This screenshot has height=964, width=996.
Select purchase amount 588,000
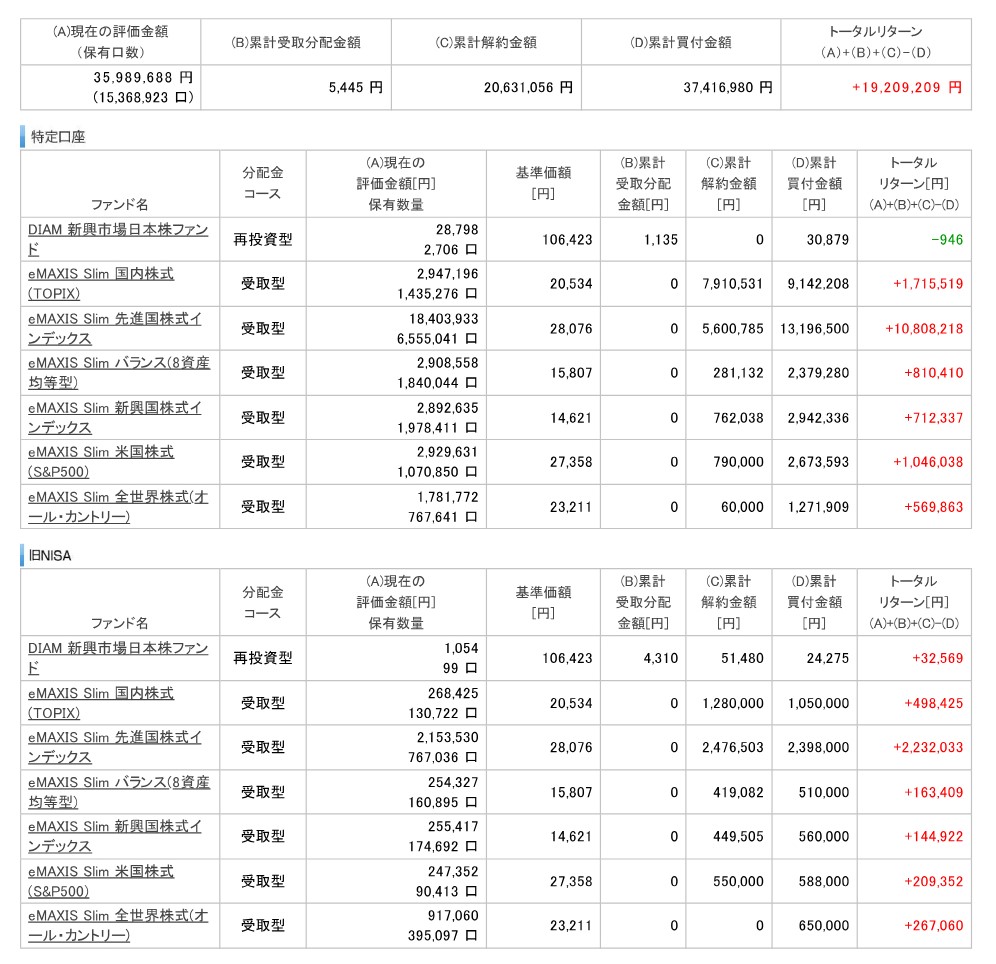tap(824, 881)
